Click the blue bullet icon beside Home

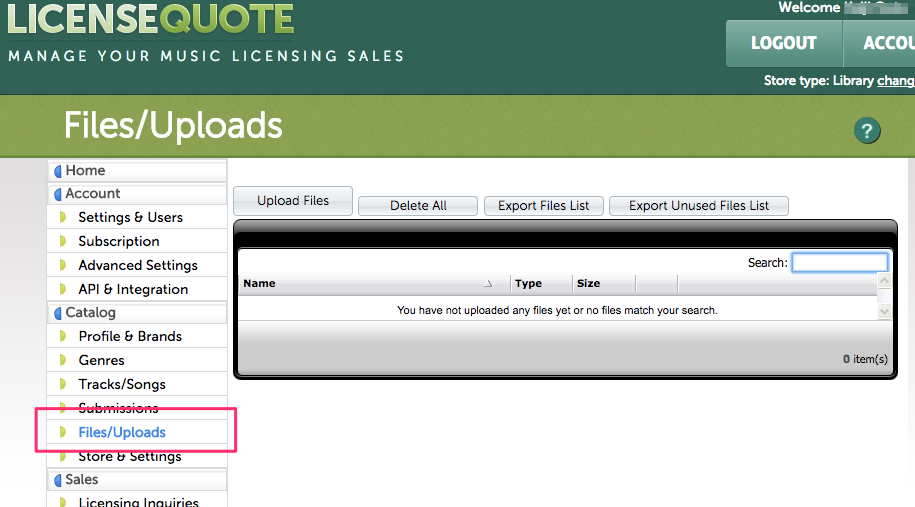point(58,171)
